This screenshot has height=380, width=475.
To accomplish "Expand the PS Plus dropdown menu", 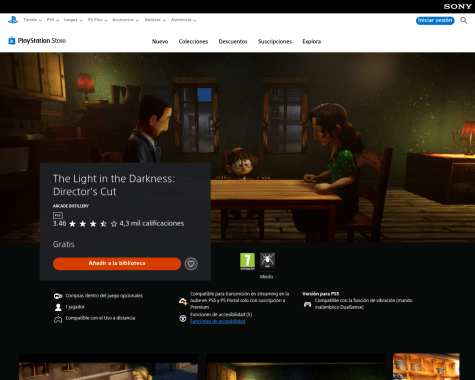I will click(x=97, y=20).
